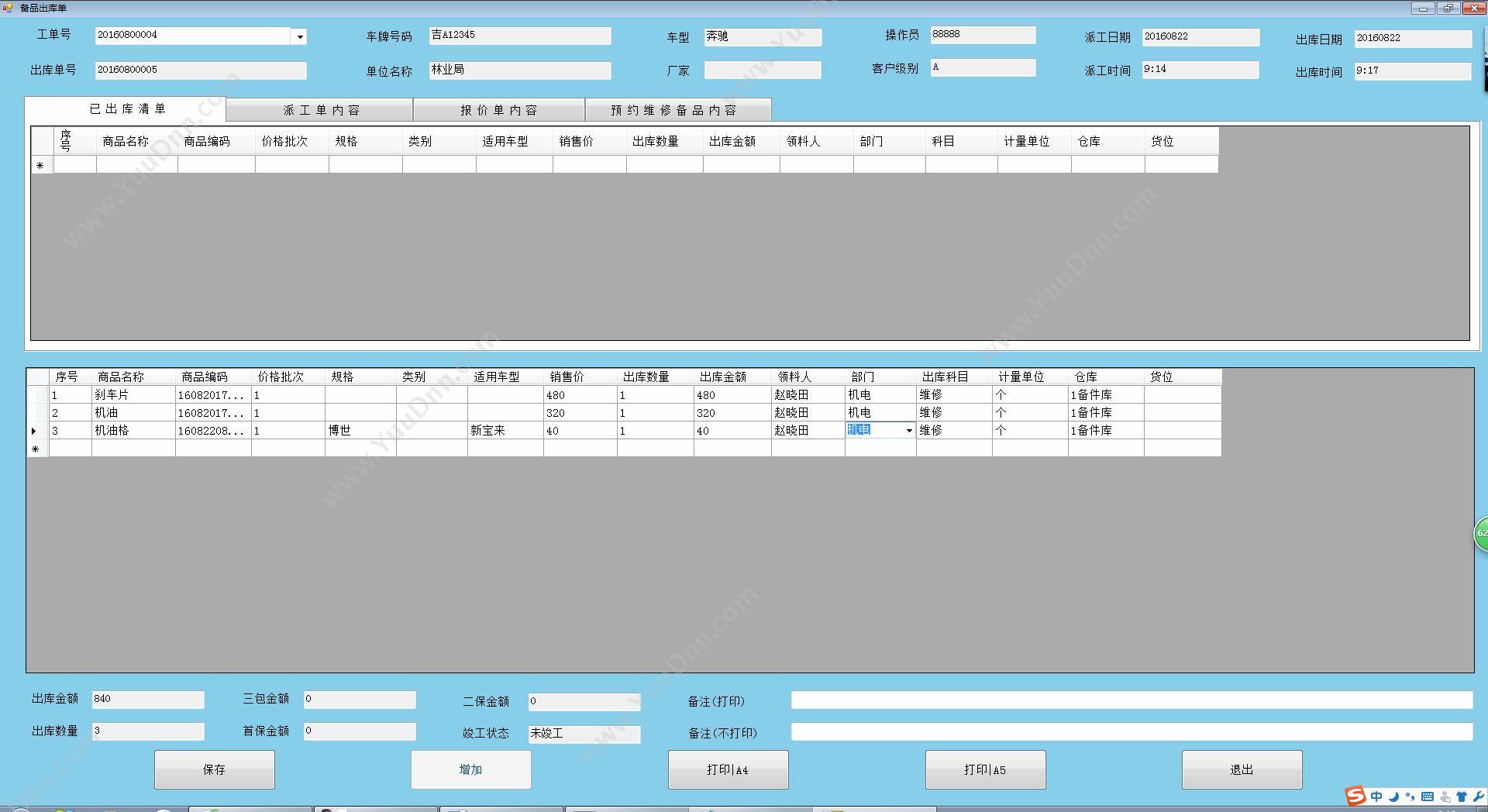Click the 商品编码 column header in upper grid

216,141
